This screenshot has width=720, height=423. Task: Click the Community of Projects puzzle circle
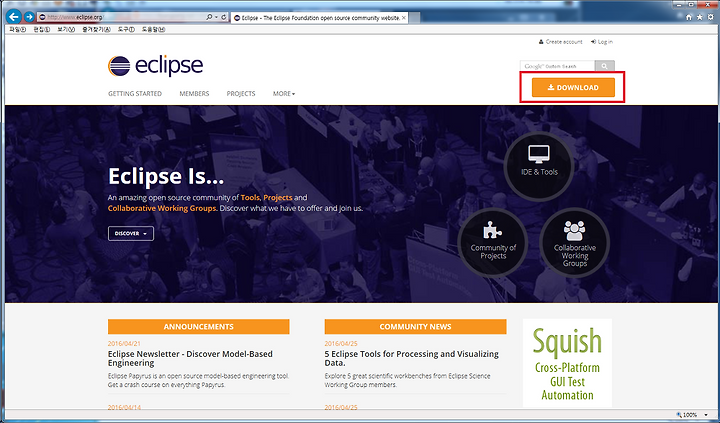coord(493,242)
